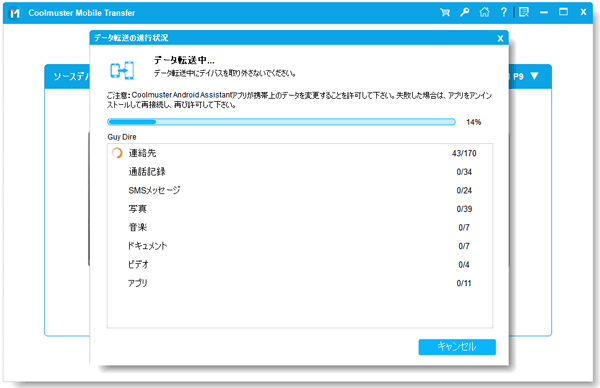Click the Coolmuster Mobile Transfer title text
This screenshot has height=388, width=600.
(x=82, y=13)
